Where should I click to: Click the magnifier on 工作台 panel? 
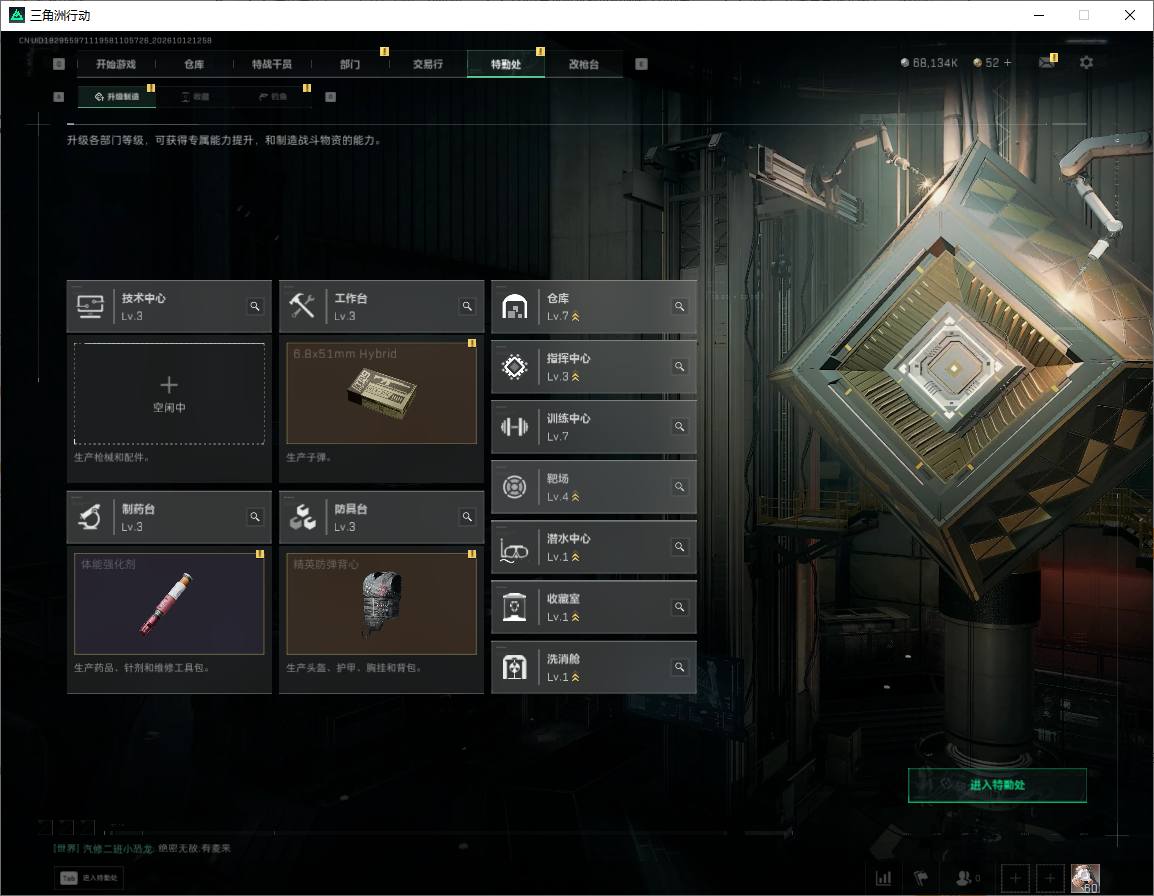467,306
